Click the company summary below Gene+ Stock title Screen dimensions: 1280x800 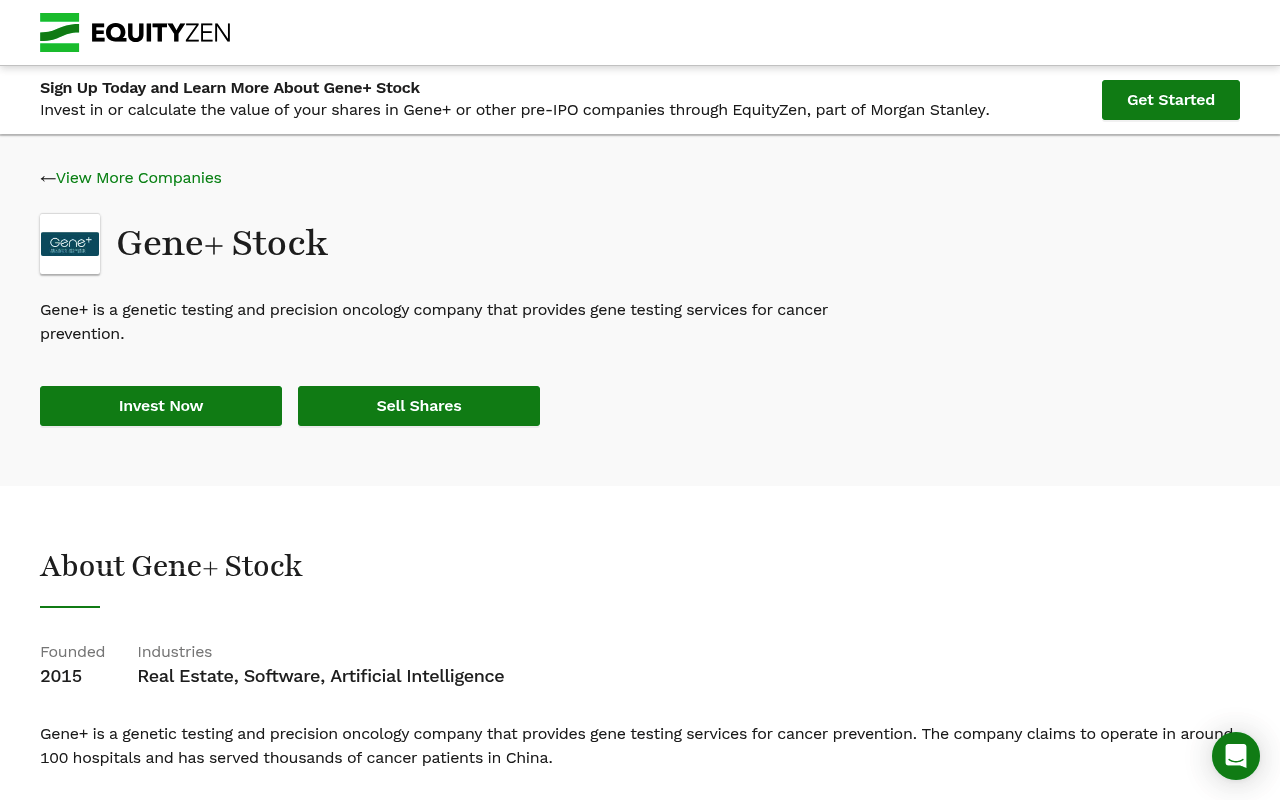coord(434,322)
